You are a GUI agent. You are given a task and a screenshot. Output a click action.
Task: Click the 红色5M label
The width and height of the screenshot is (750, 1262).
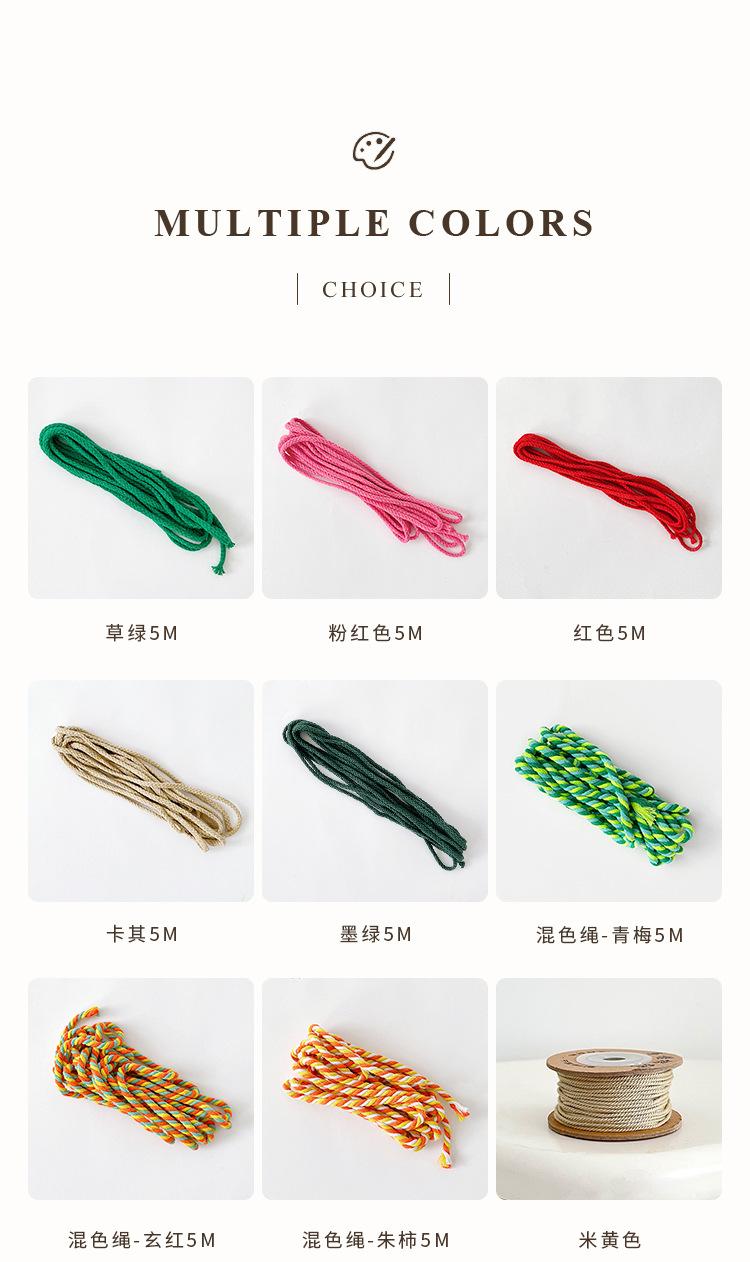(609, 633)
